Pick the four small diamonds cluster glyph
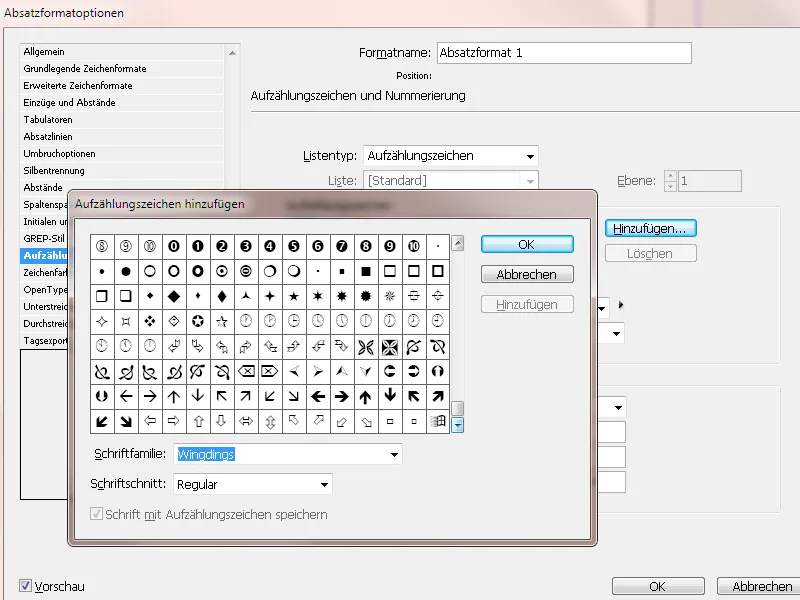800x600 pixels. tap(150, 321)
